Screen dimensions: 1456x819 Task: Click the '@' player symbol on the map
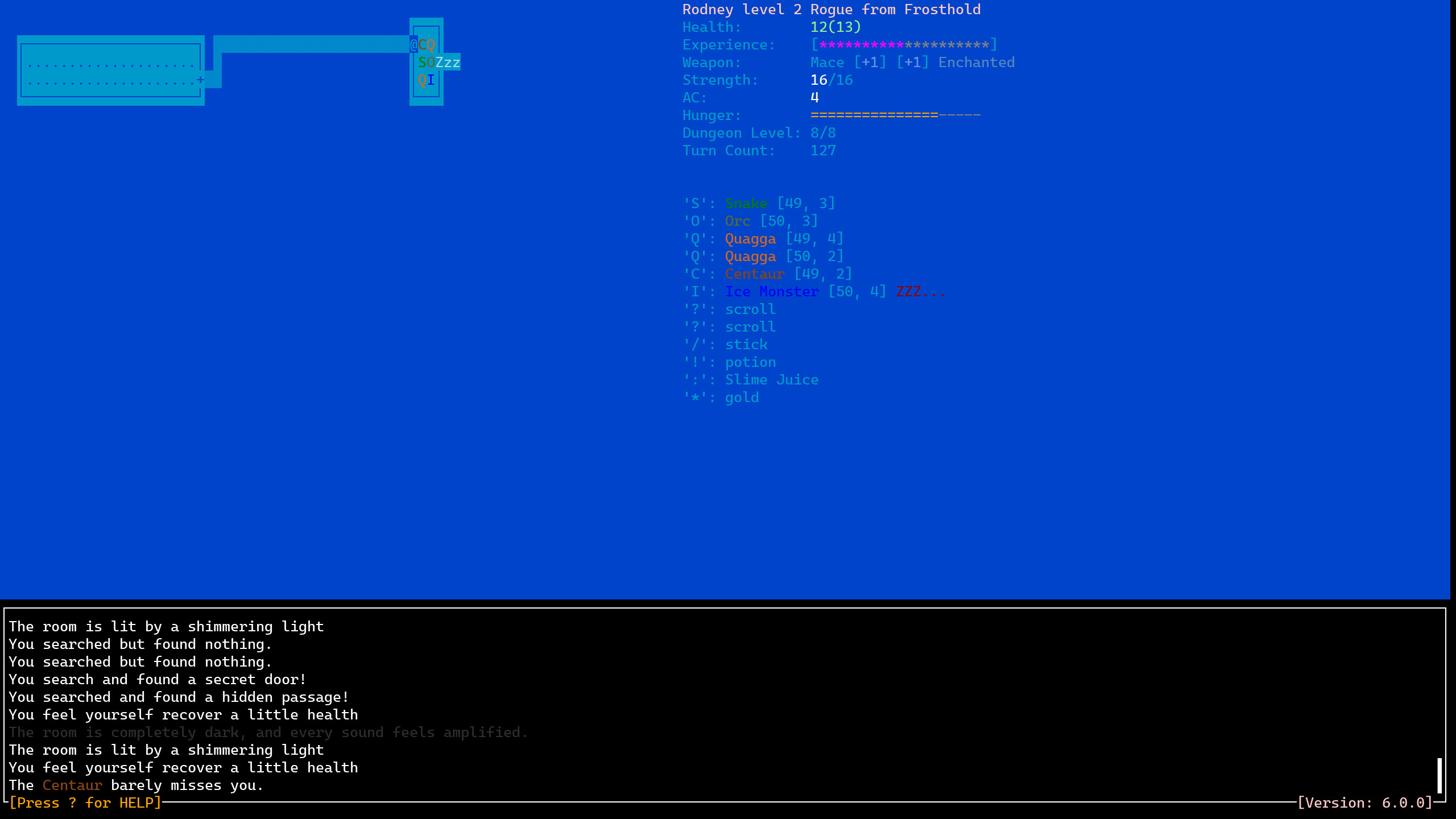pos(413,43)
